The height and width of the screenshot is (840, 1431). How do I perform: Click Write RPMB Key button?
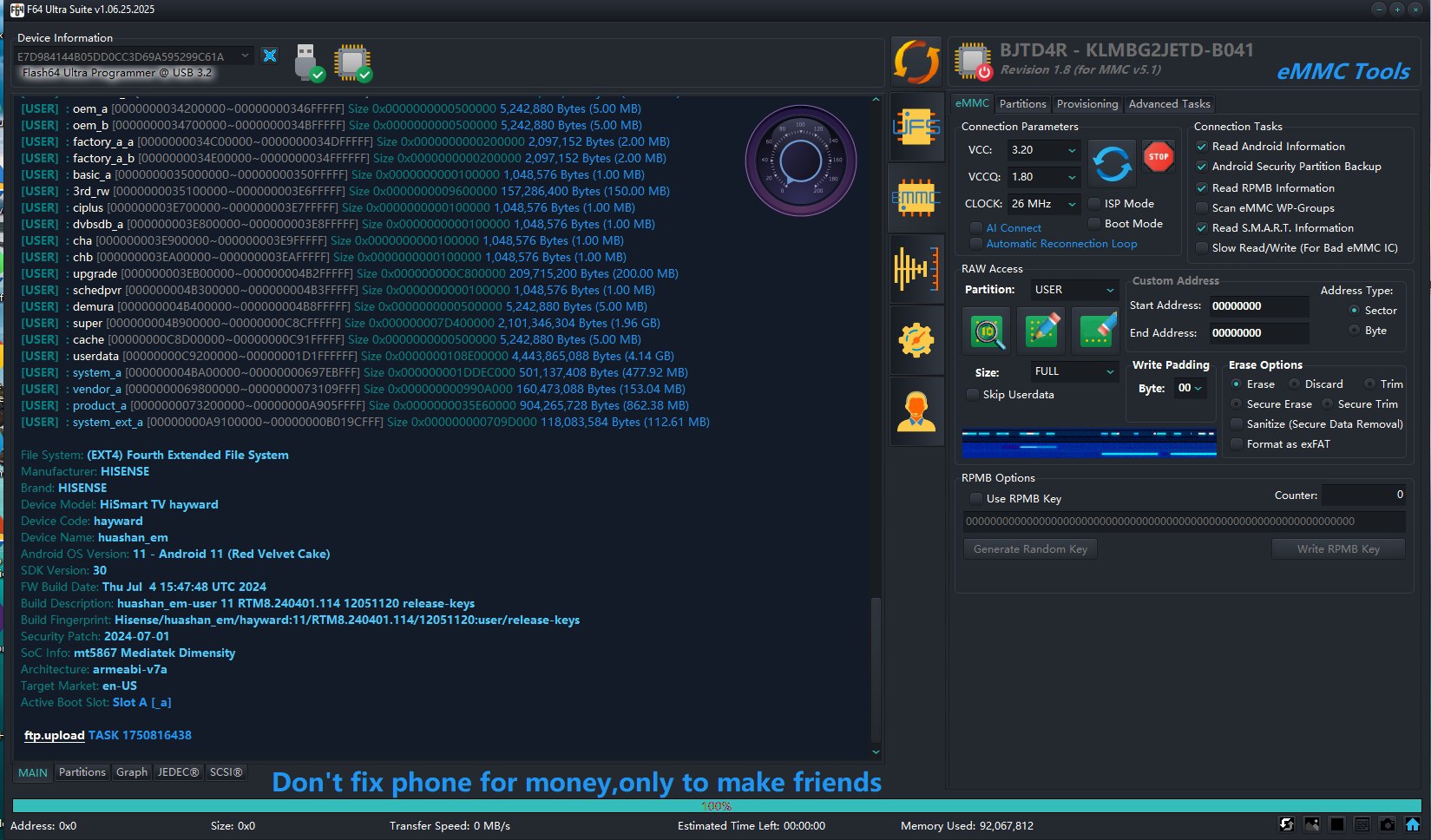coord(1338,549)
